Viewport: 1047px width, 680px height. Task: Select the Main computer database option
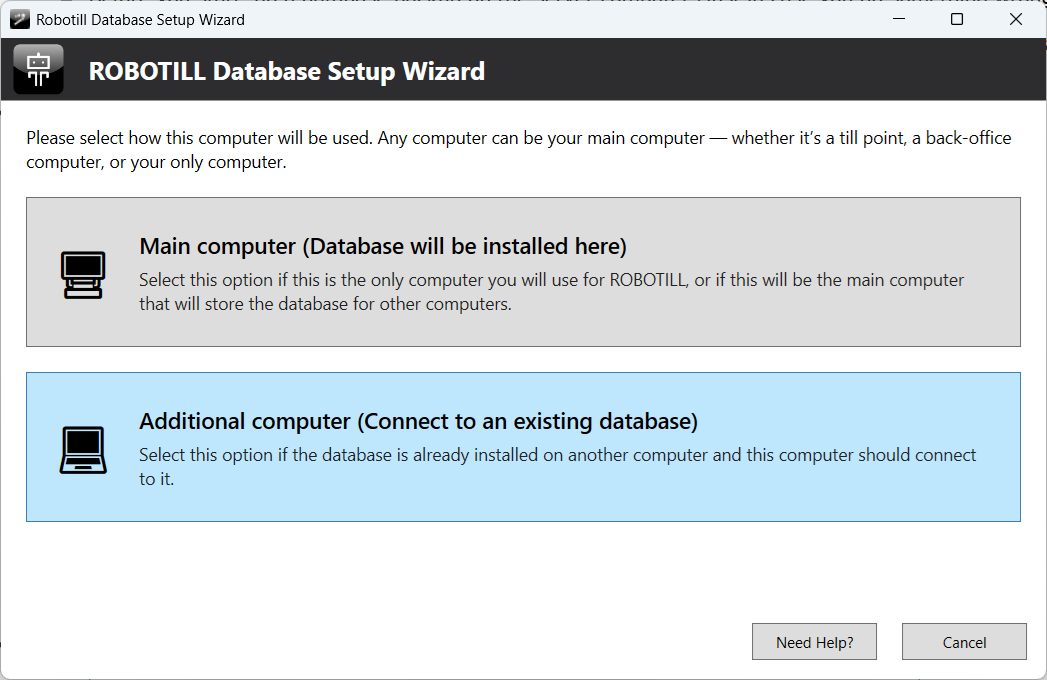coord(523,271)
